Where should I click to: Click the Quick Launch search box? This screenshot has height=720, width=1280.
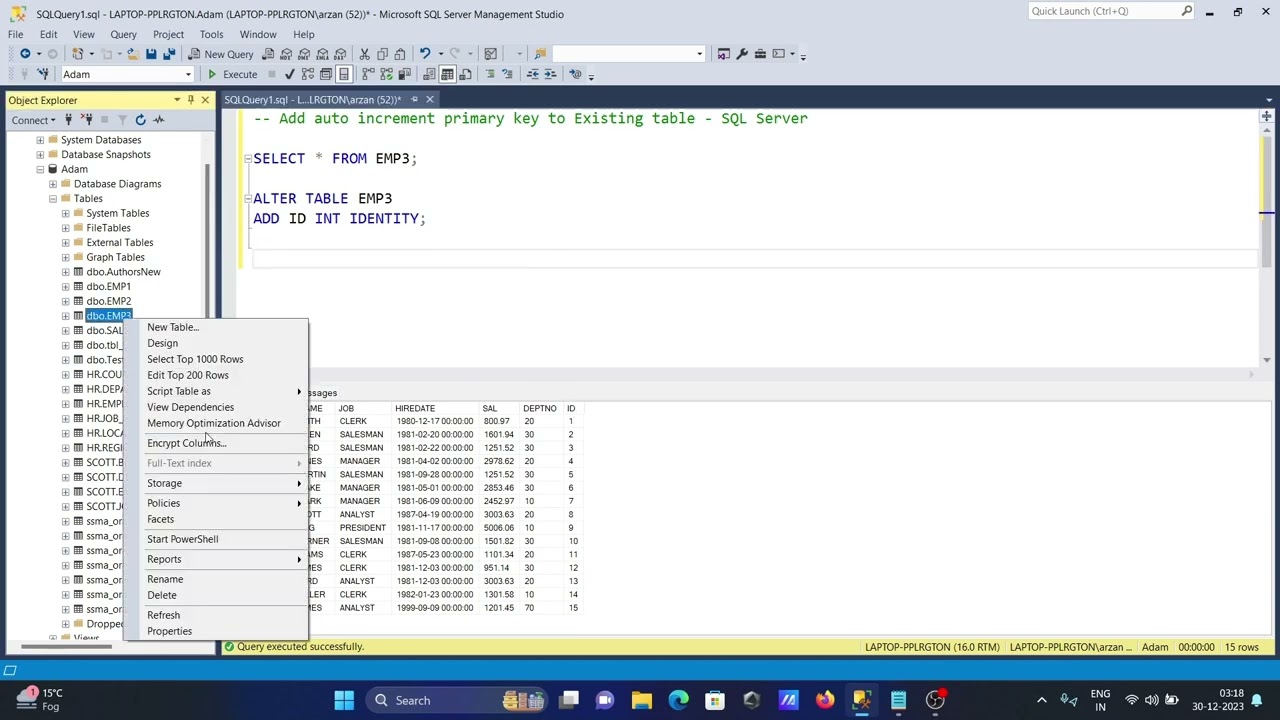coord(1110,11)
